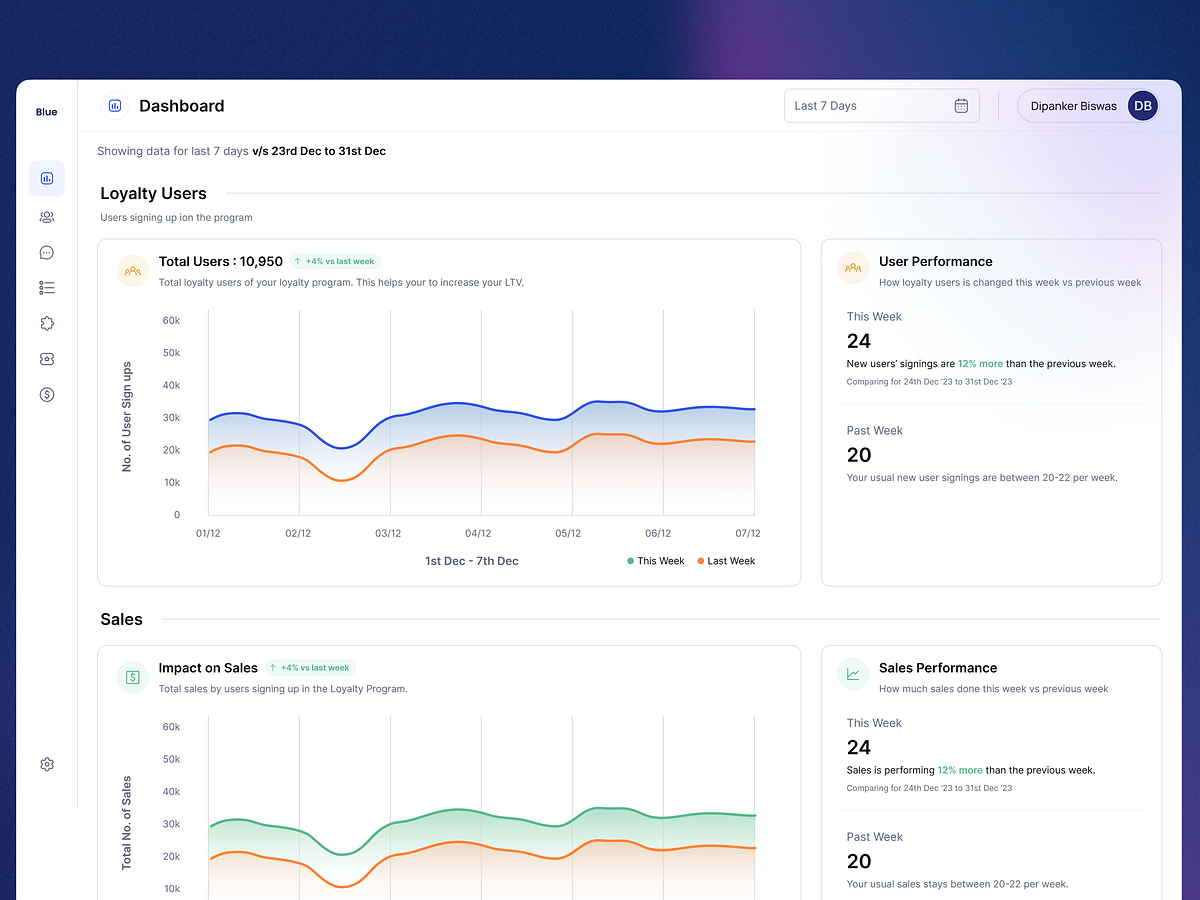The image size is (1200, 900).
Task: Click the Blue logo at the top
Action: tap(46, 112)
